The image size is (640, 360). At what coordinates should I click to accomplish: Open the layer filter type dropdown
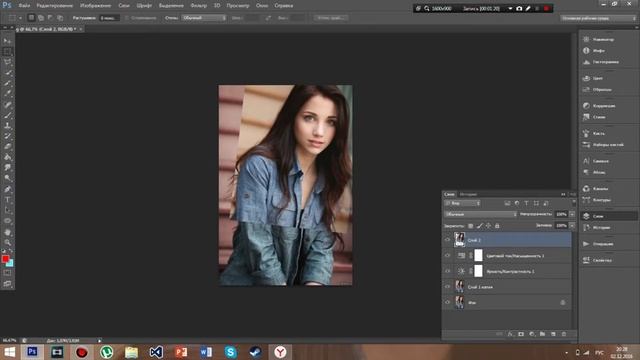pos(462,203)
